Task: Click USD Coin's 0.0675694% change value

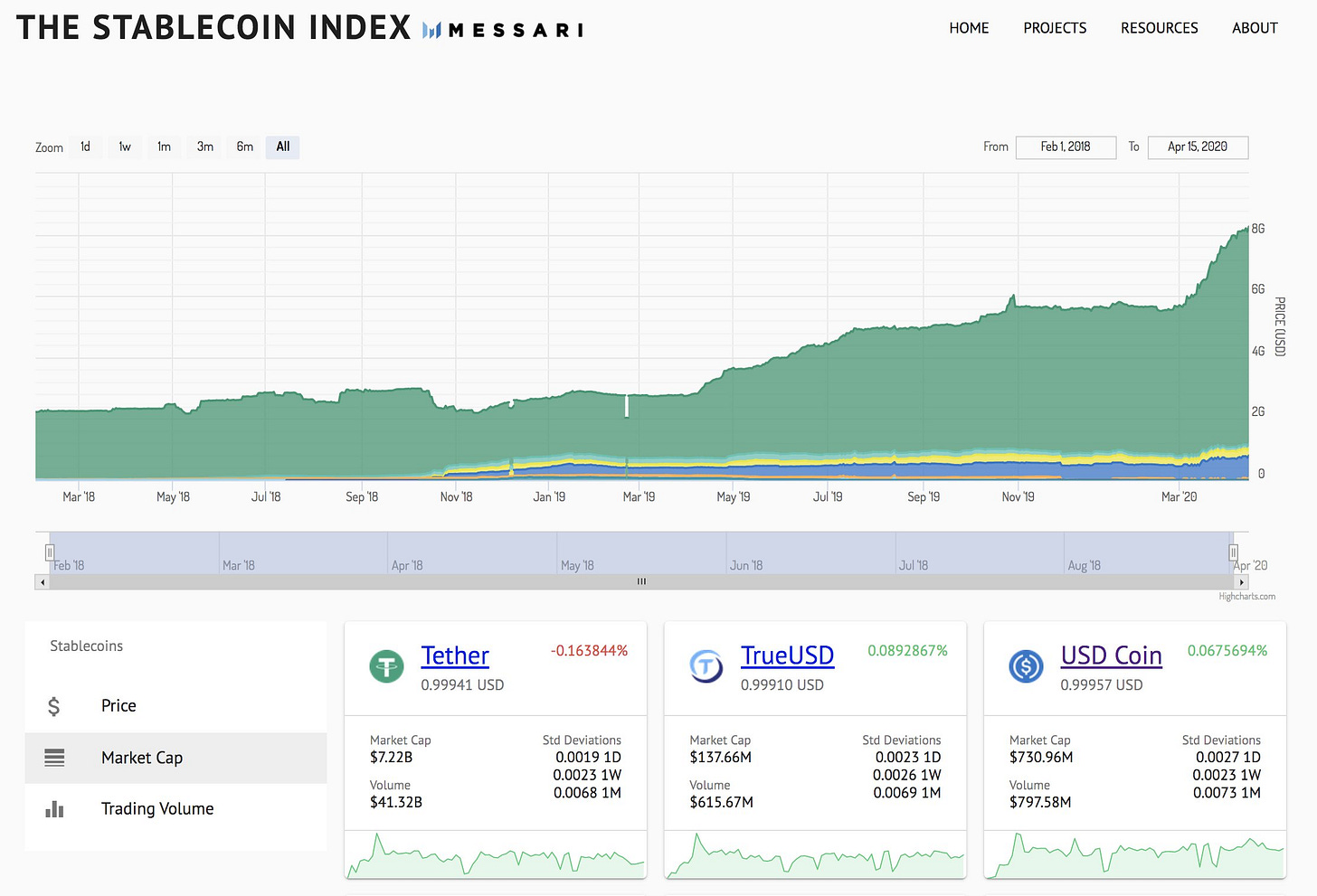Action: (1227, 651)
